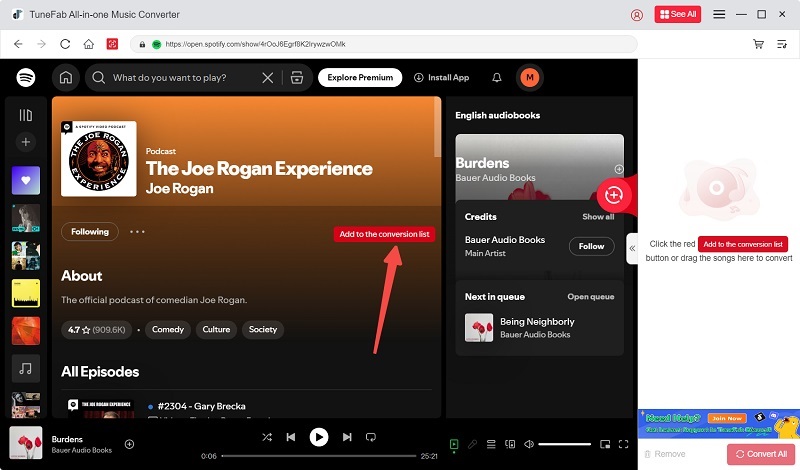
Task: Open the music note playlist in sidebar
Action: point(26,368)
